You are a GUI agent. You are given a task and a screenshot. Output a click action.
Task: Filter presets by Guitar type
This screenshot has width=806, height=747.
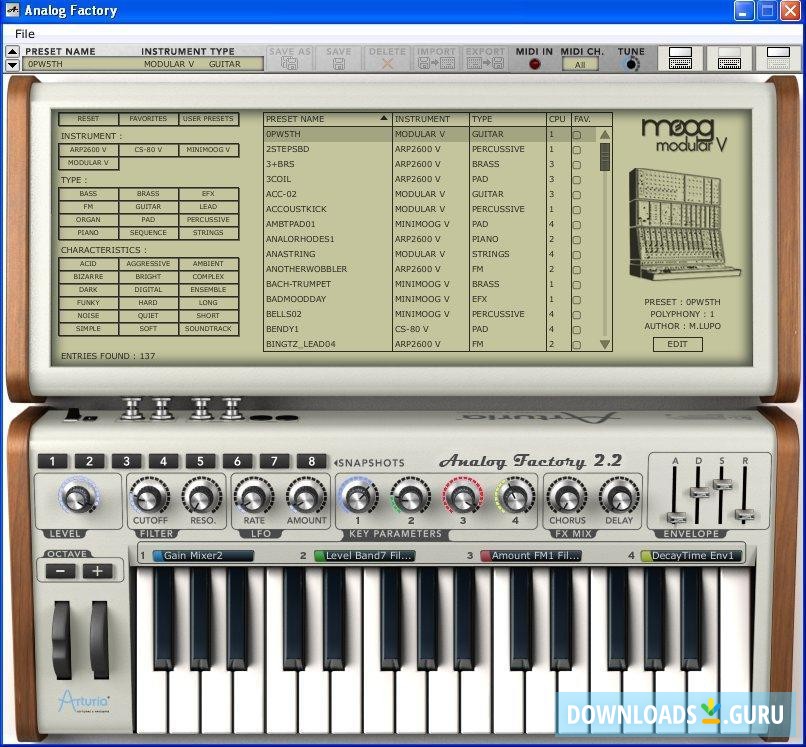[148, 207]
